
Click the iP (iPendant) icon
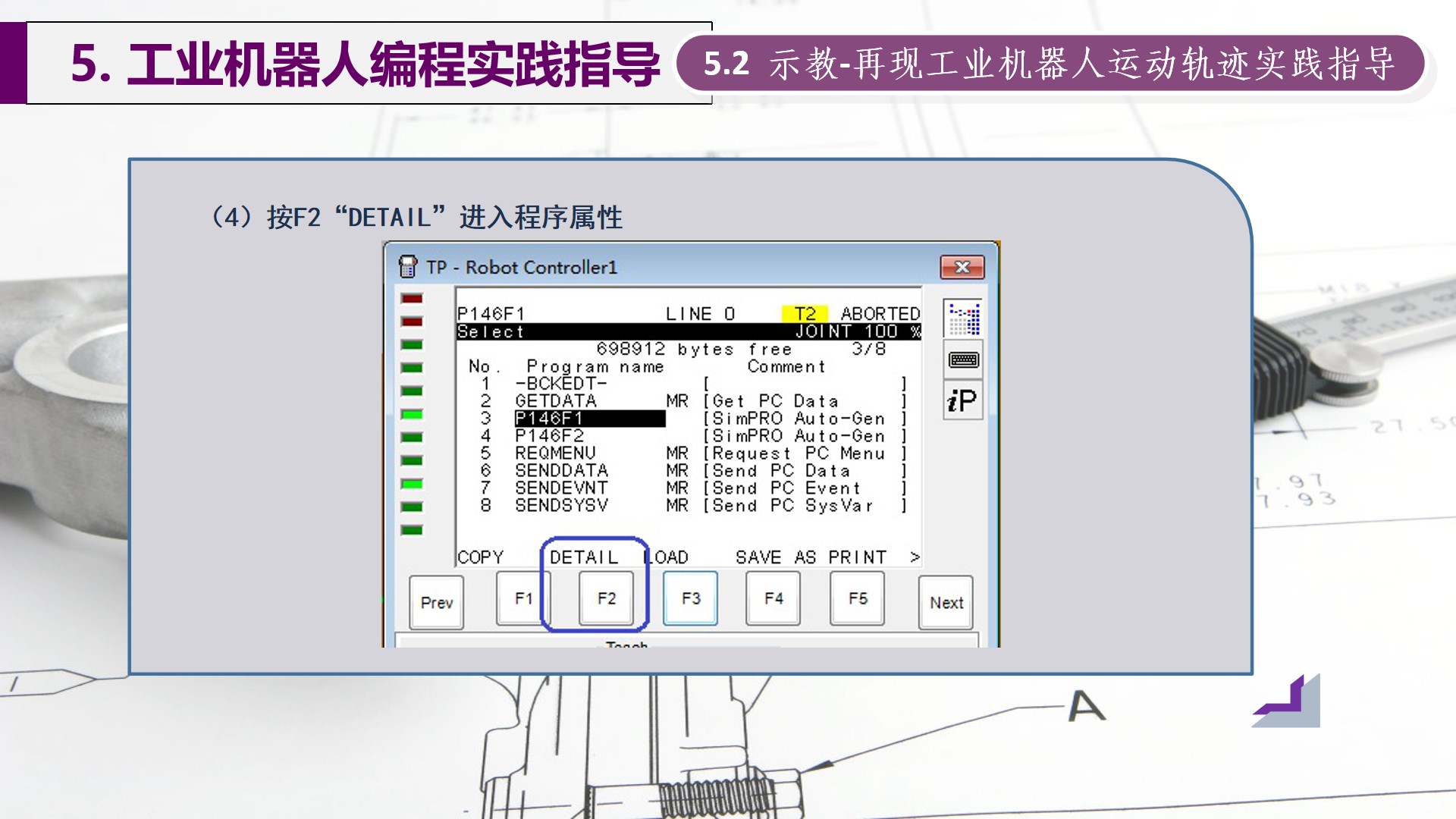tap(963, 400)
